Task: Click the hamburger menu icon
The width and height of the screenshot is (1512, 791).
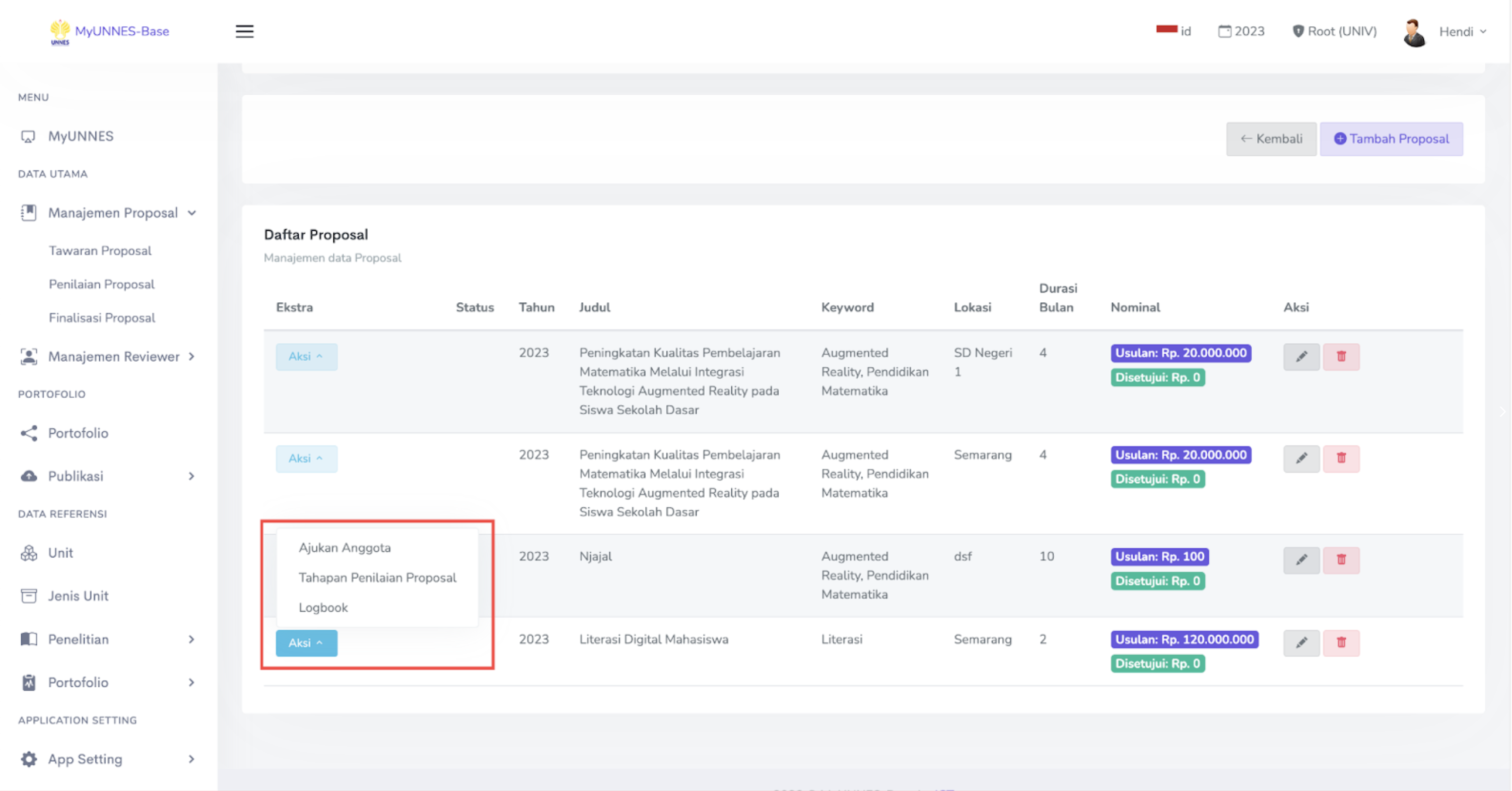Action: [244, 31]
